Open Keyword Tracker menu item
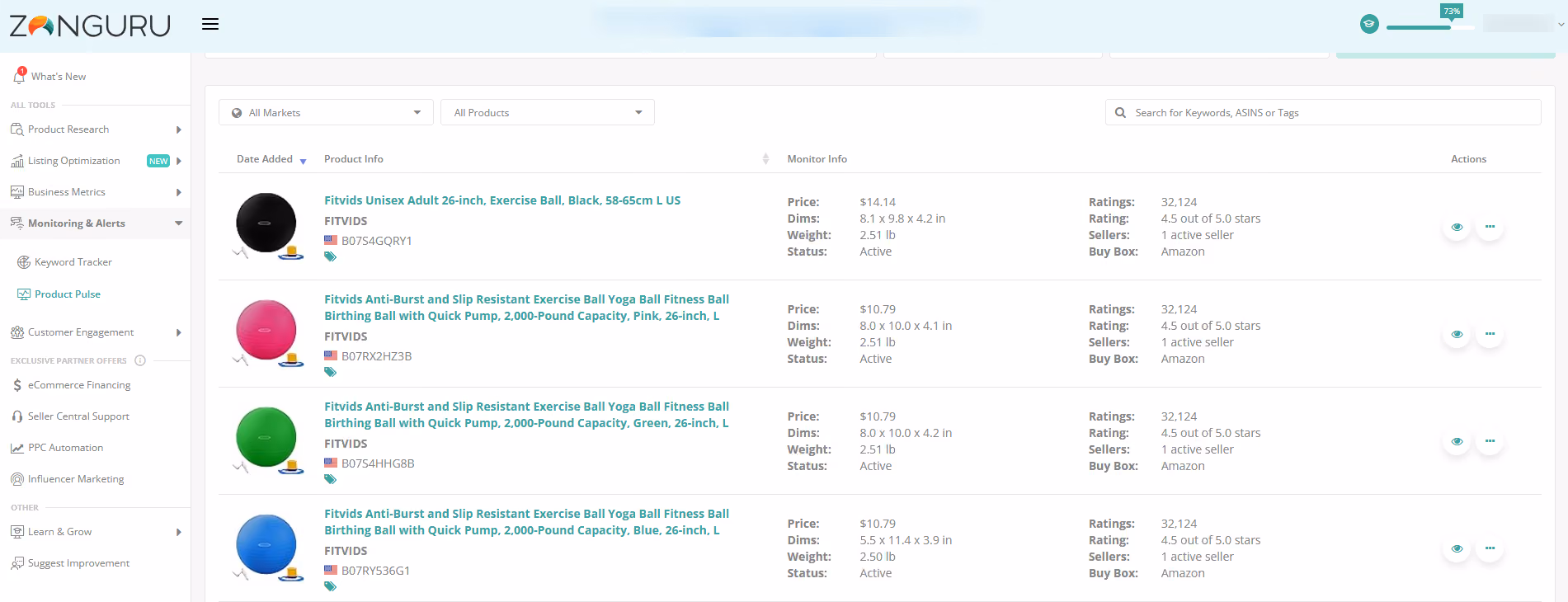Viewport: 1568px width, 602px height. (x=73, y=262)
